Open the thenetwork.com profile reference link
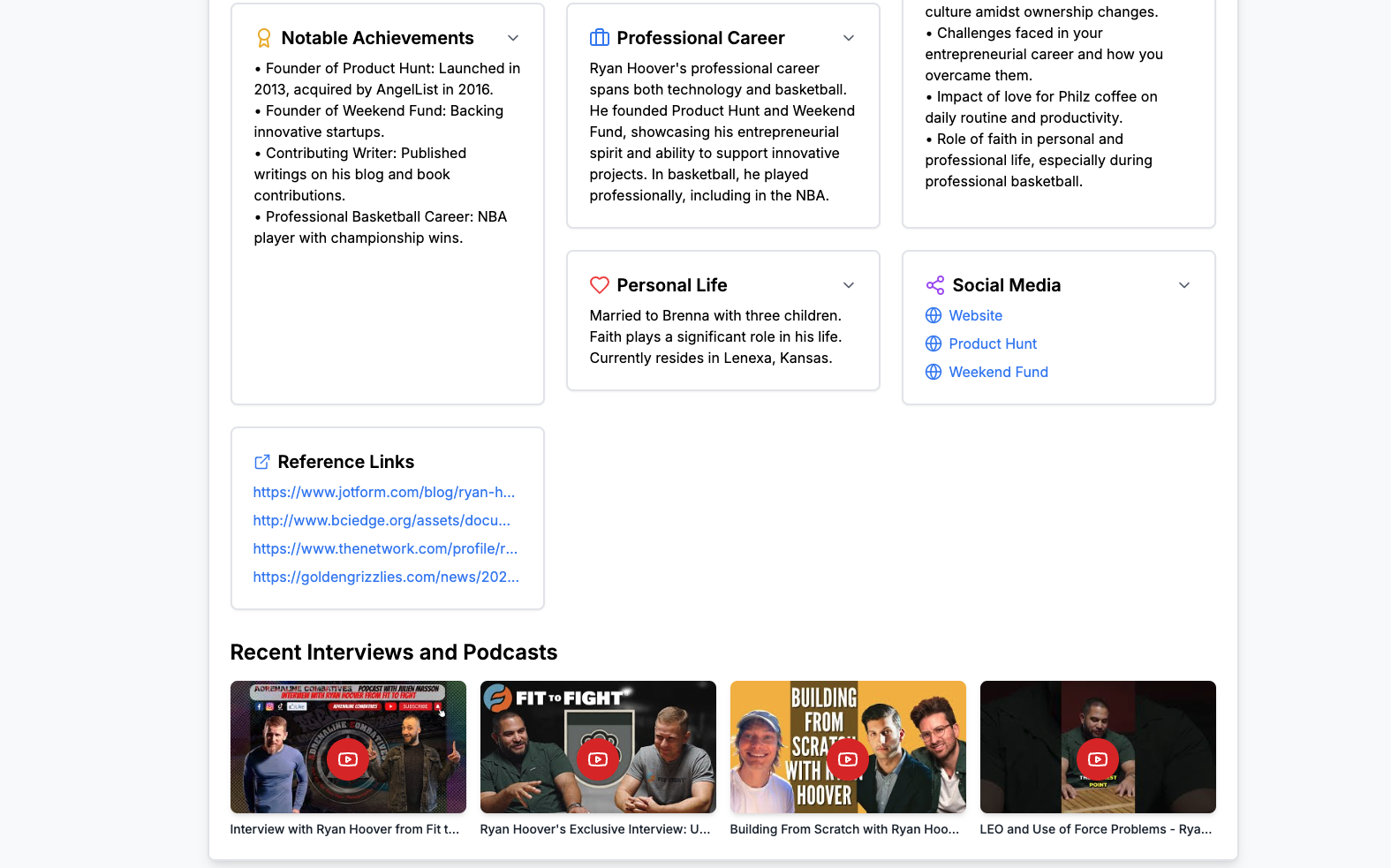Screen dimensions: 1391x868 385,548
